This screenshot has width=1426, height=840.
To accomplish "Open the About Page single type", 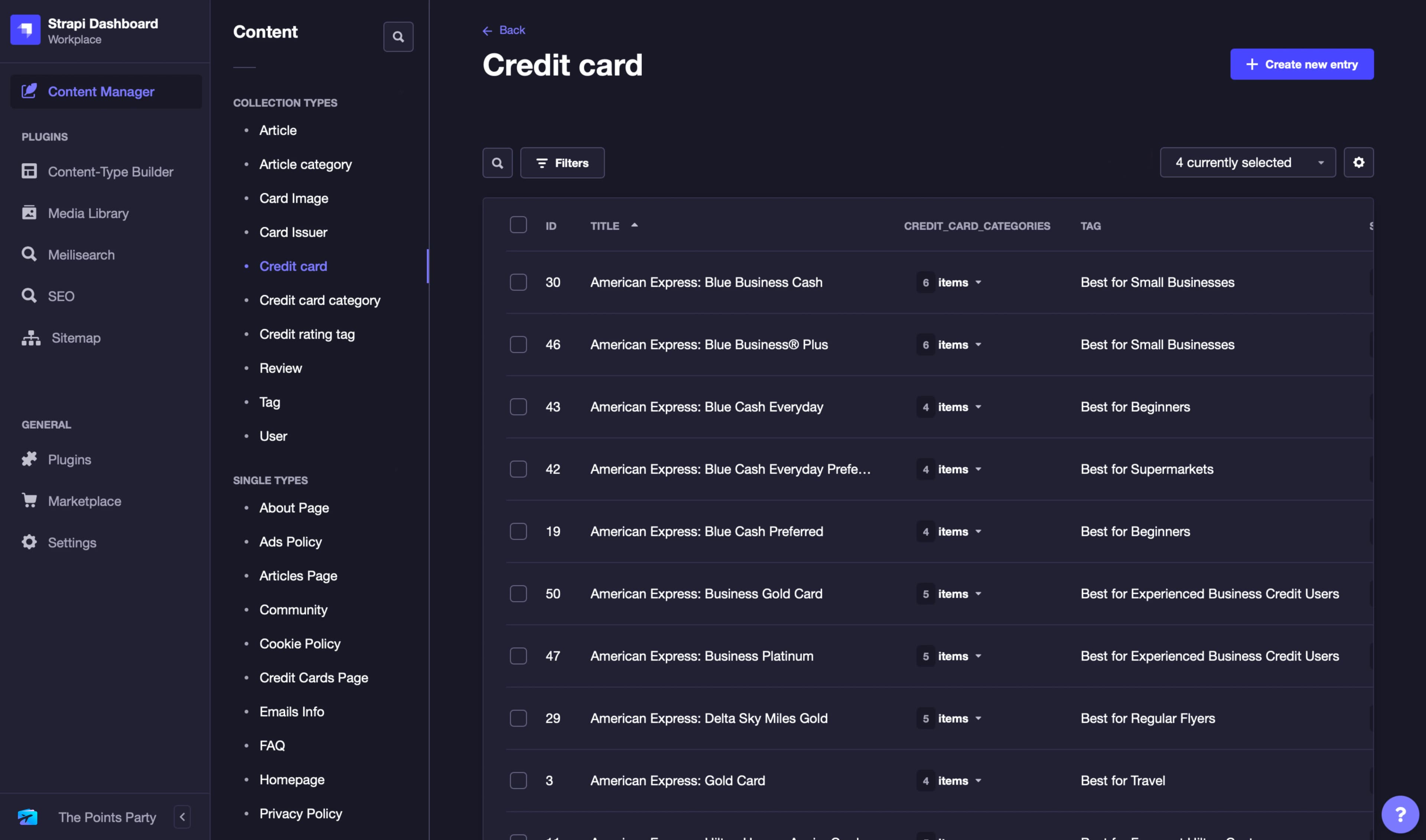I will pos(294,508).
